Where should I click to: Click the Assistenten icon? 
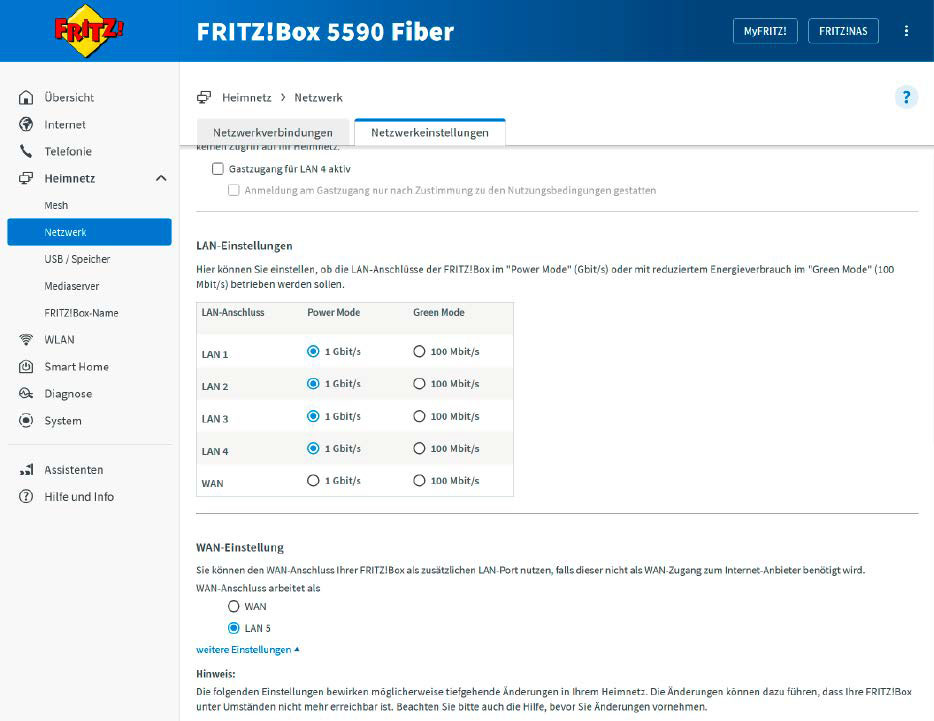[26, 470]
